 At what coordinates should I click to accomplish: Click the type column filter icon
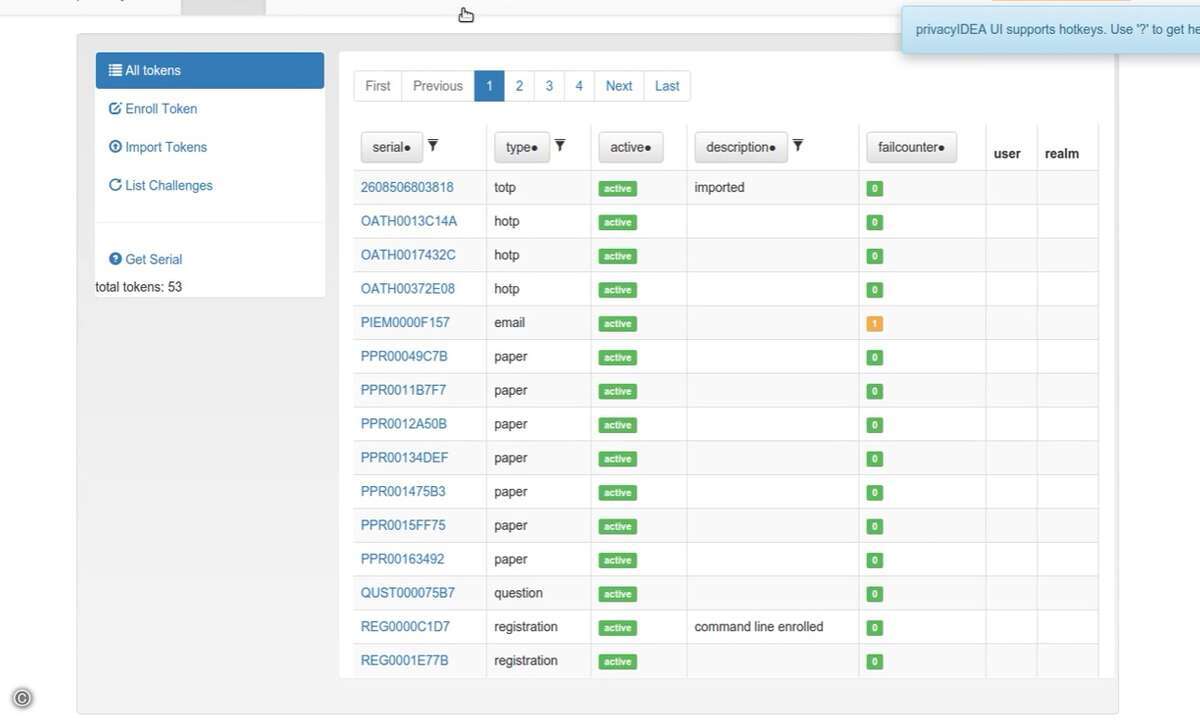tap(560, 145)
